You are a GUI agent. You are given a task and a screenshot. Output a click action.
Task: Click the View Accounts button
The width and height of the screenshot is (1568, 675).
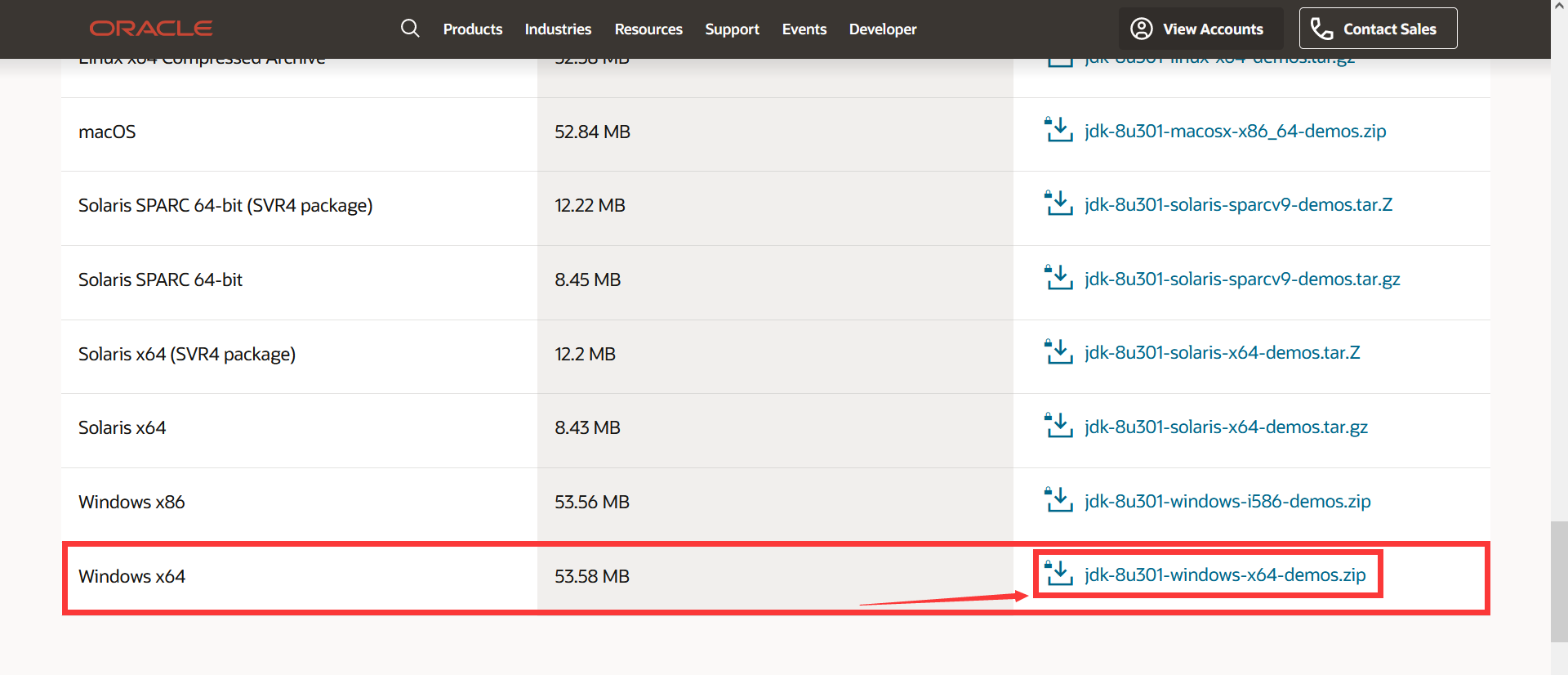click(x=1200, y=29)
